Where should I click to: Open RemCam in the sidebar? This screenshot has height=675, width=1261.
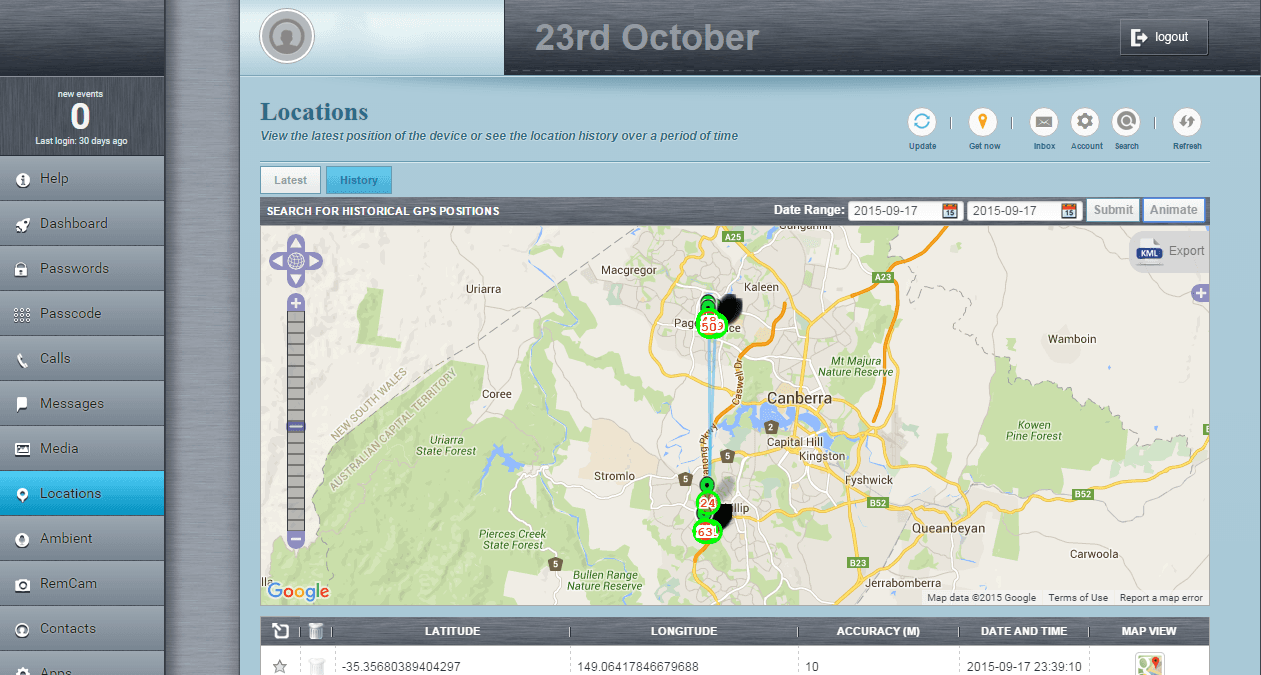click(82, 583)
